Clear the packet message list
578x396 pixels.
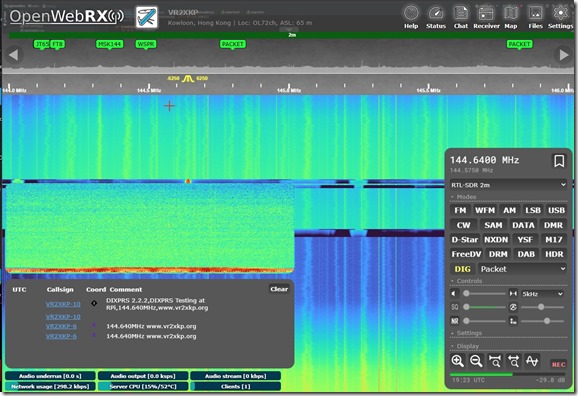279,289
